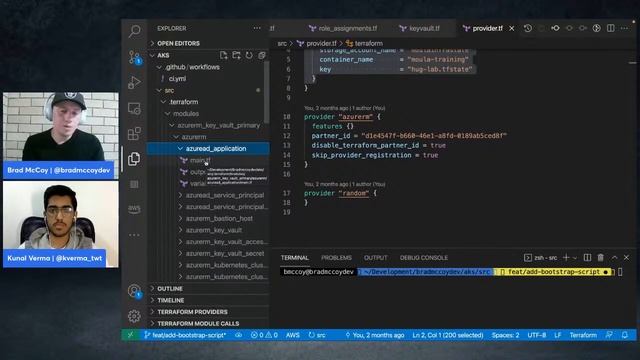
Task: Click errors and warnings count
Action: click(x=264, y=335)
